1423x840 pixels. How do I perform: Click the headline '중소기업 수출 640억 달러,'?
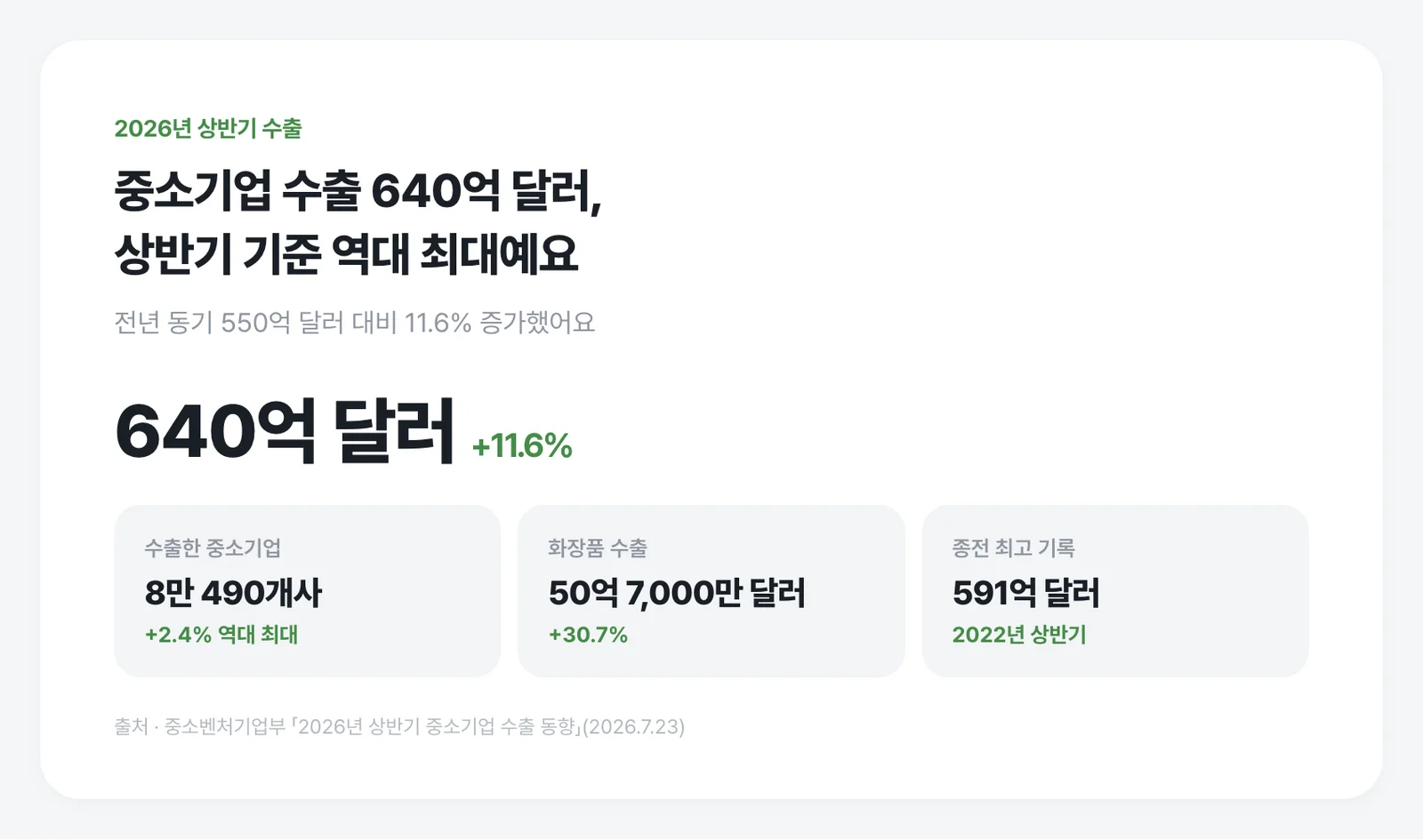point(358,190)
